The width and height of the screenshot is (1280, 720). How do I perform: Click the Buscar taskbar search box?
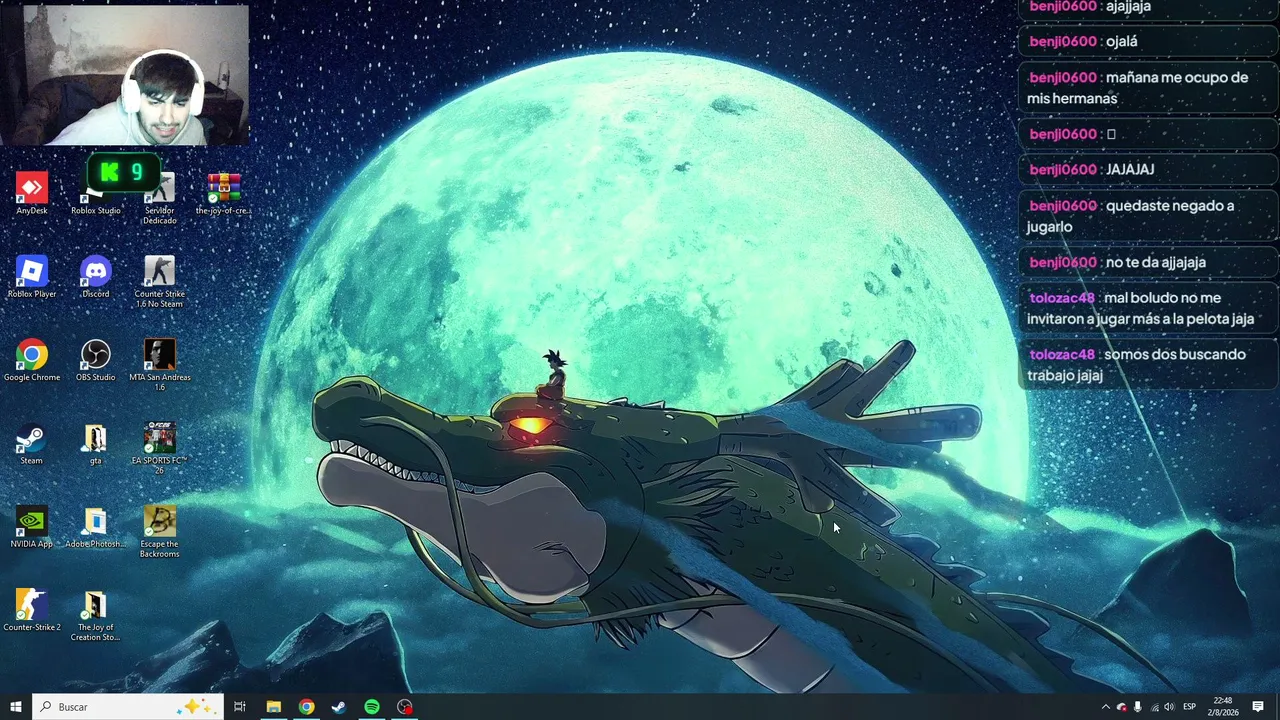(x=128, y=707)
